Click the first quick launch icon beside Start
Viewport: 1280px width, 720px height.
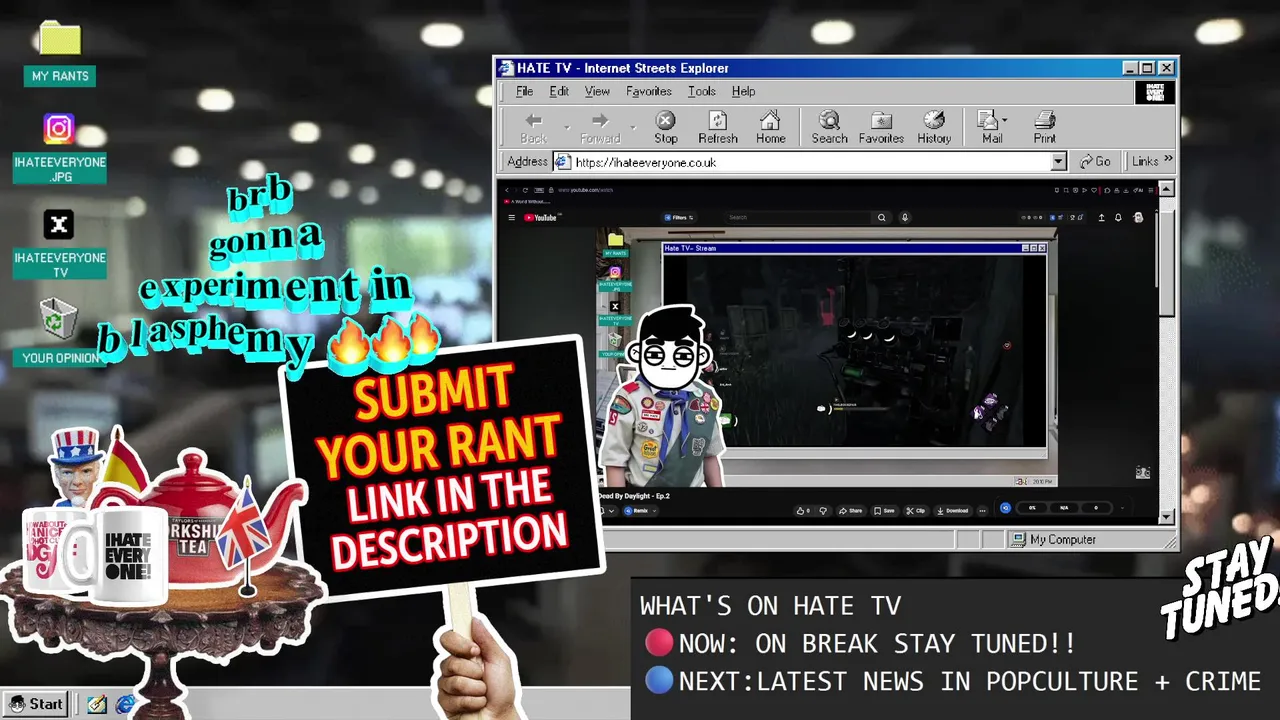point(96,704)
